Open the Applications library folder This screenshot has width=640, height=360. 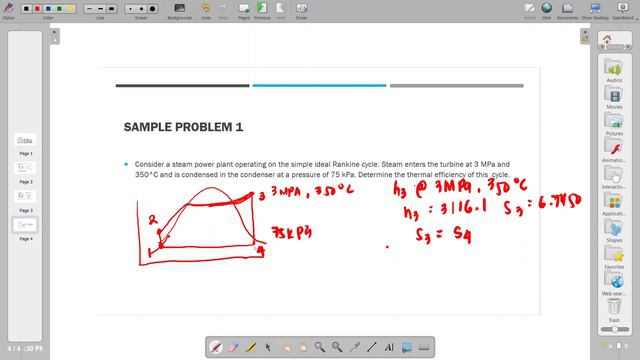pos(614,204)
